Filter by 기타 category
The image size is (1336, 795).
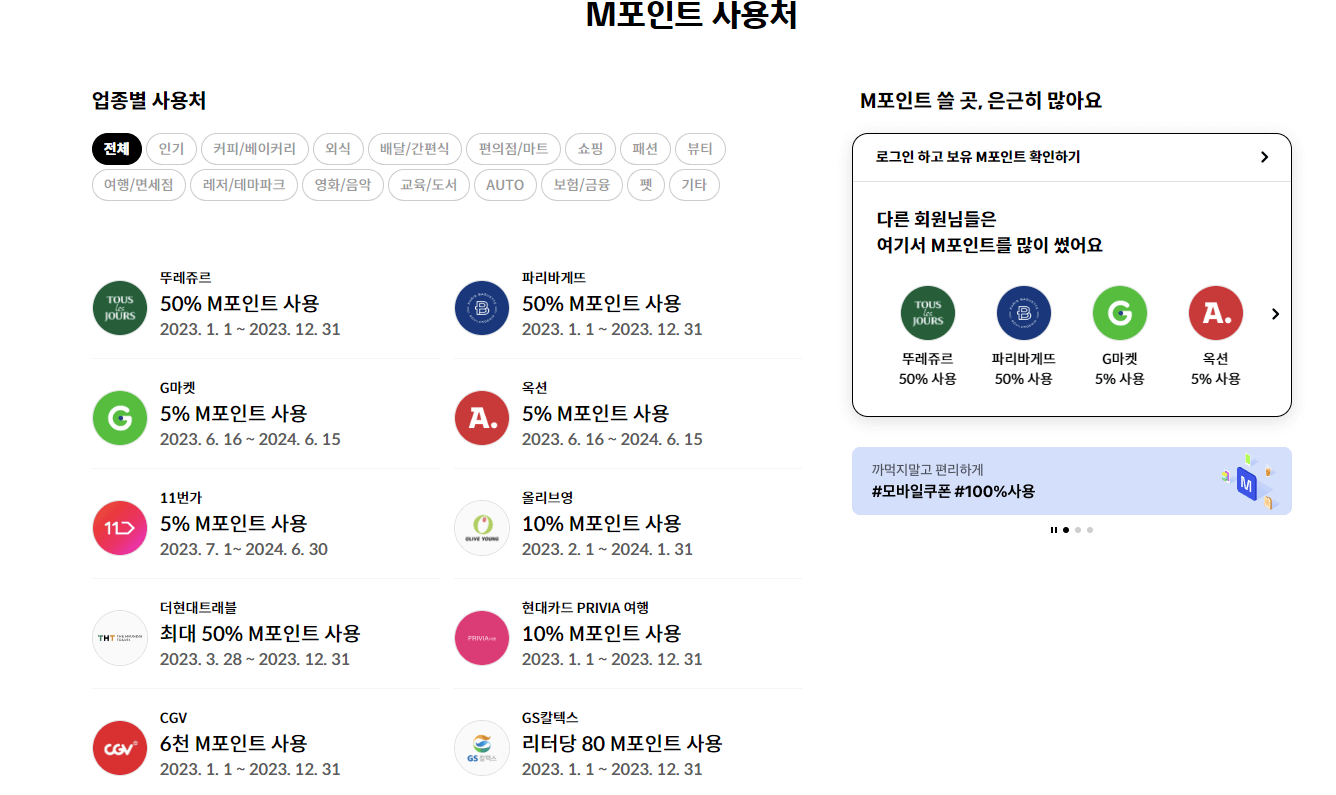click(694, 185)
